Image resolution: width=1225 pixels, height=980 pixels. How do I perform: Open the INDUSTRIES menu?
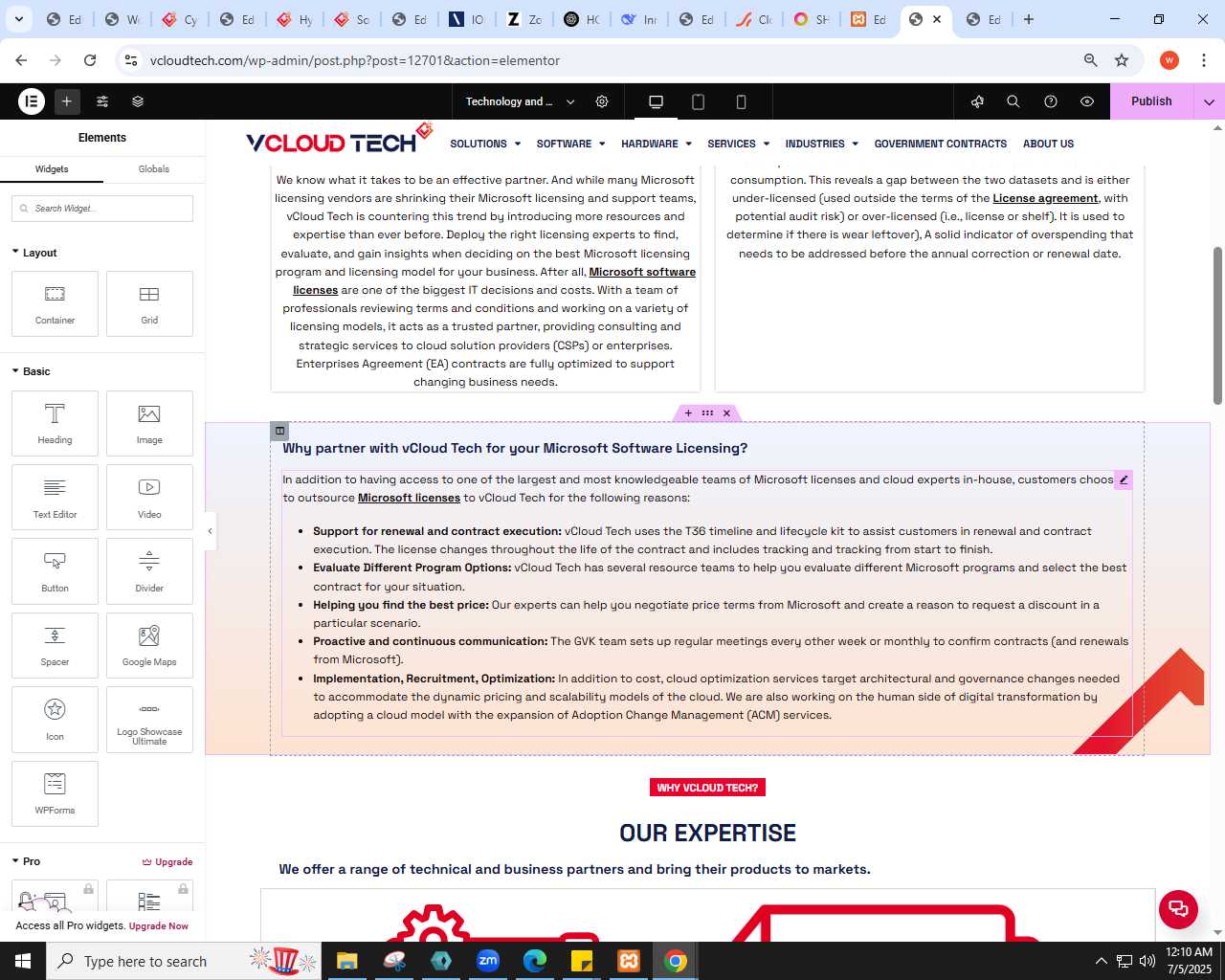pos(822,144)
